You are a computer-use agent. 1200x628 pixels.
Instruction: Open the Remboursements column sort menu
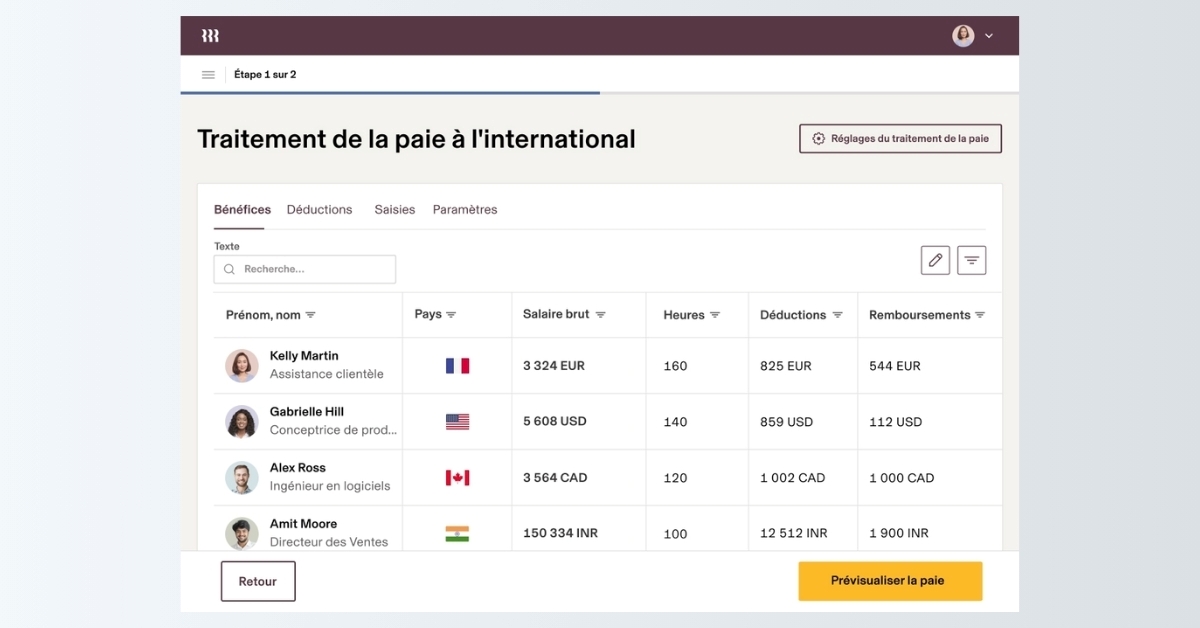[x=980, y=315]
